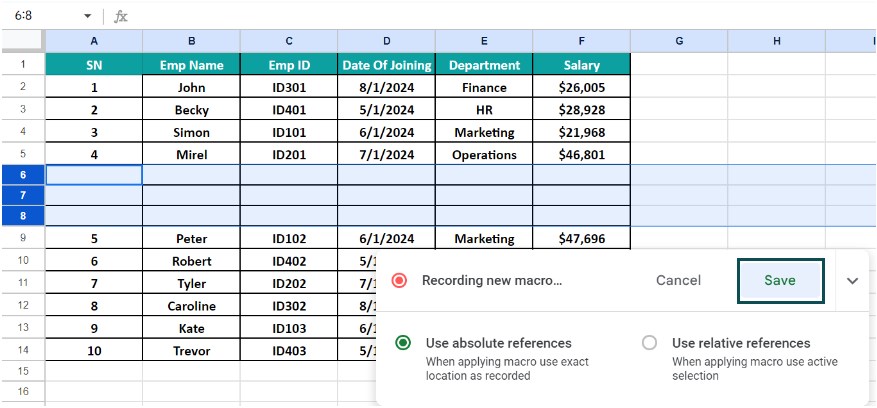Click the ID101 cell
This screenshot has width=877, height=408.
(x=289, y=132)
